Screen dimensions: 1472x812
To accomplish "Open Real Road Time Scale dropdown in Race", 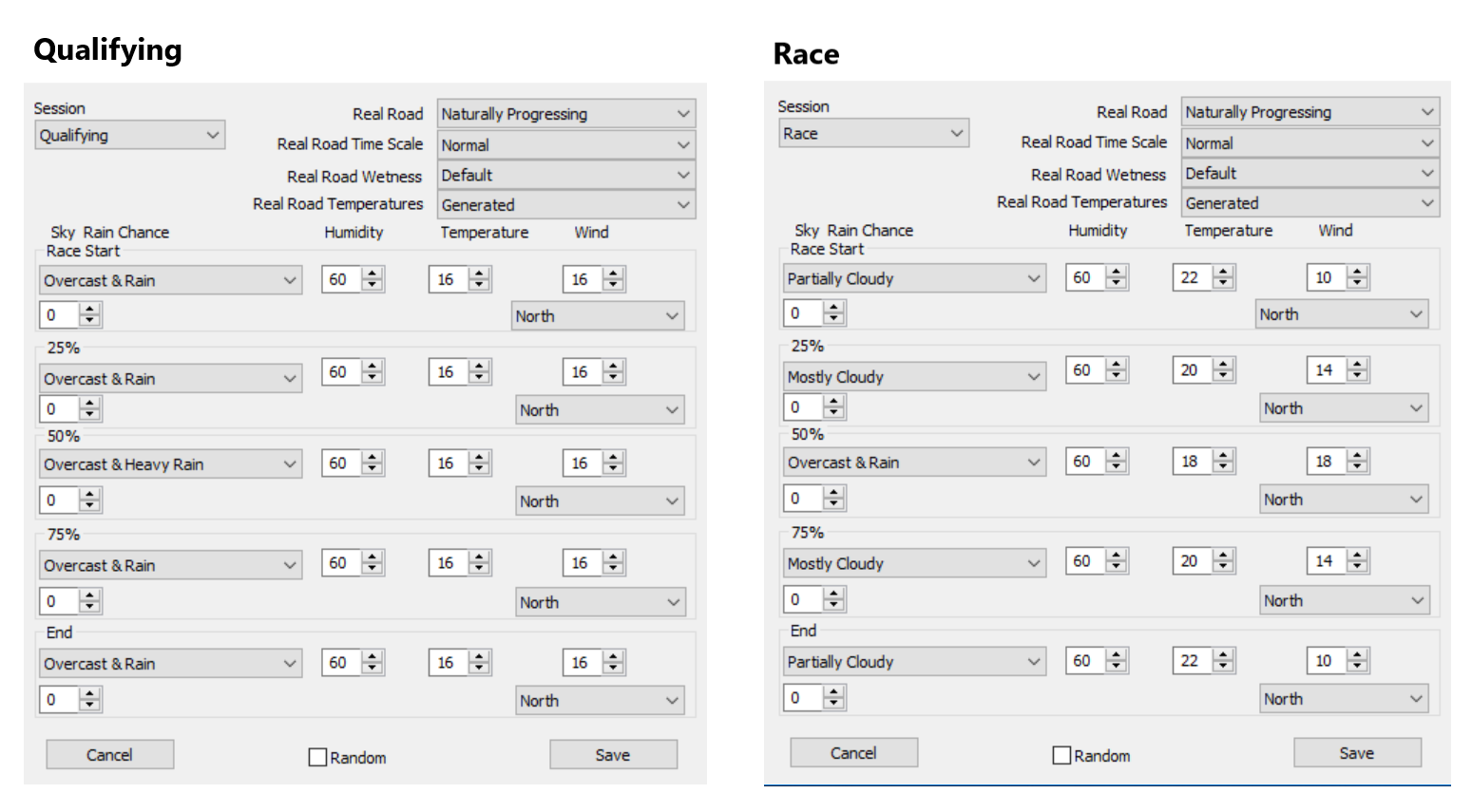I will (1310, 142).
